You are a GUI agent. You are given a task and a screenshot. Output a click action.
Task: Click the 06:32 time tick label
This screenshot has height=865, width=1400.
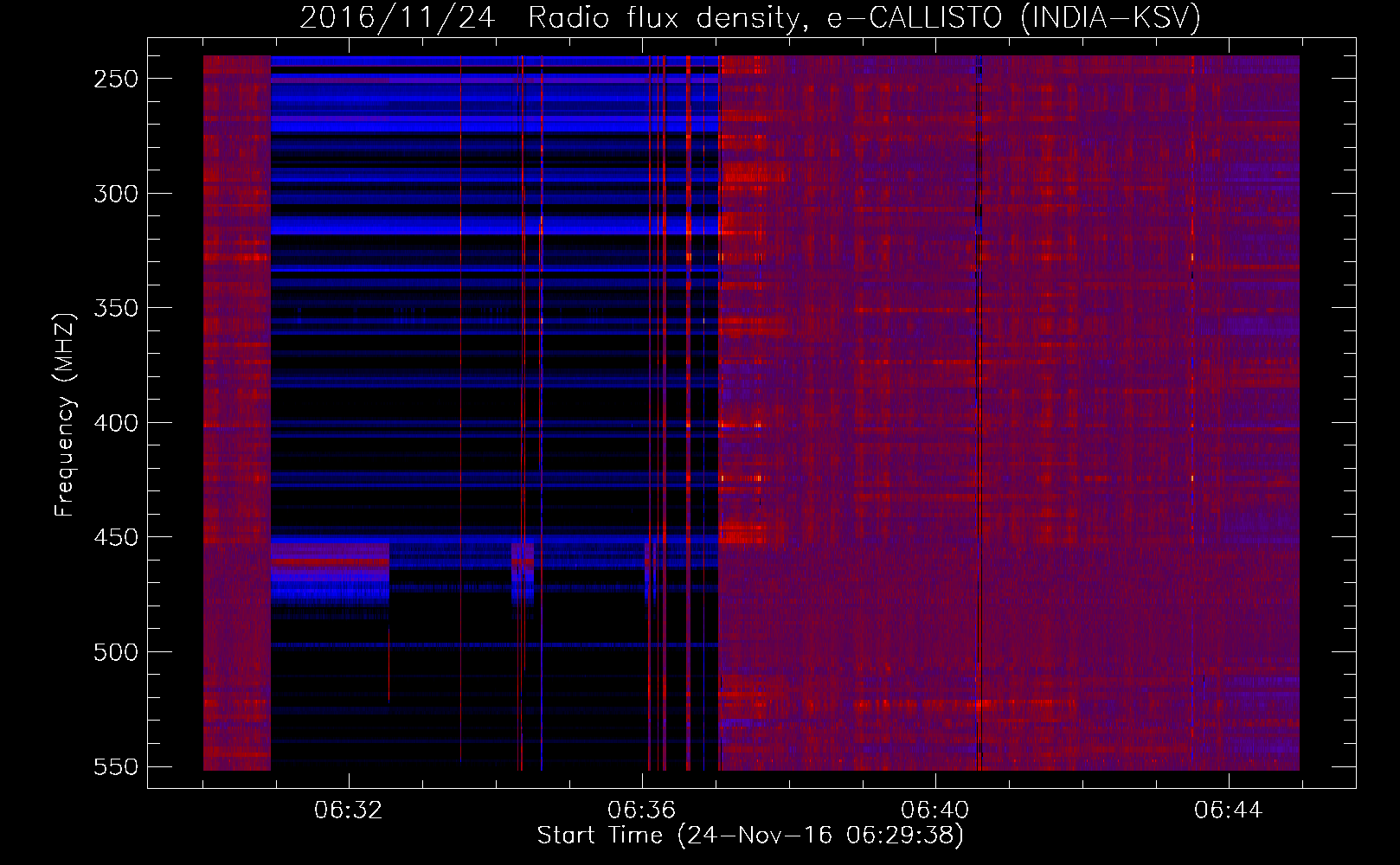(349, 811)
